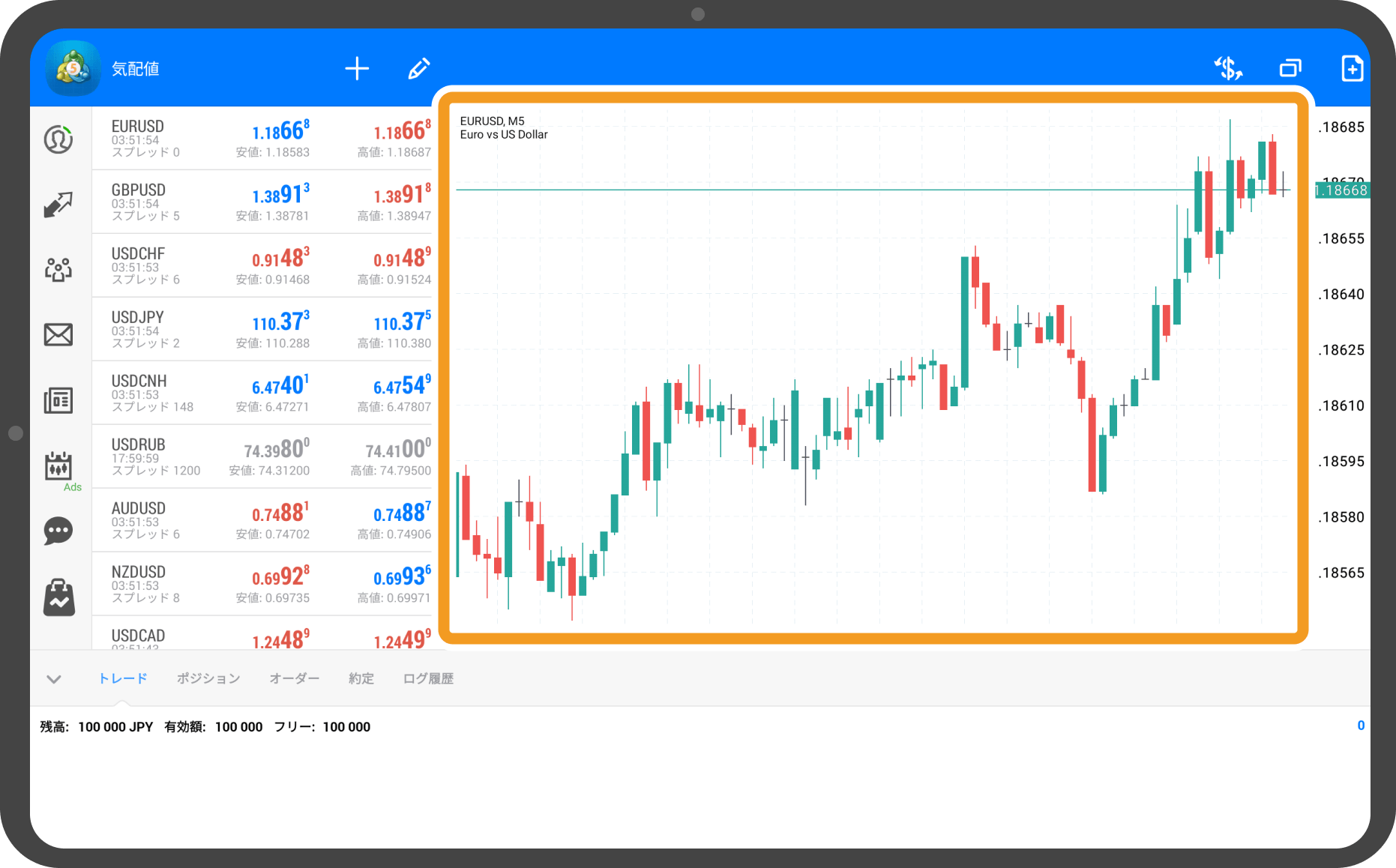
Task: Click the 気配値 header title
Action: click(x=136, y=69)
